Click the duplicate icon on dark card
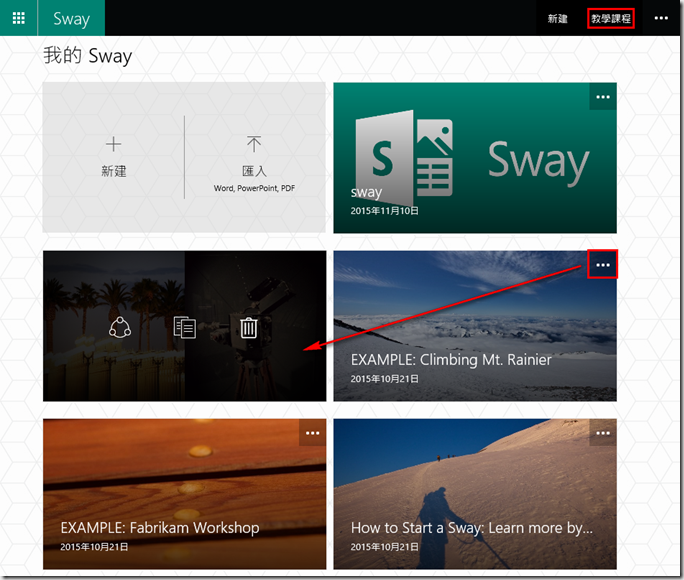This screenshot has height=580, width=684. [185, 328]
